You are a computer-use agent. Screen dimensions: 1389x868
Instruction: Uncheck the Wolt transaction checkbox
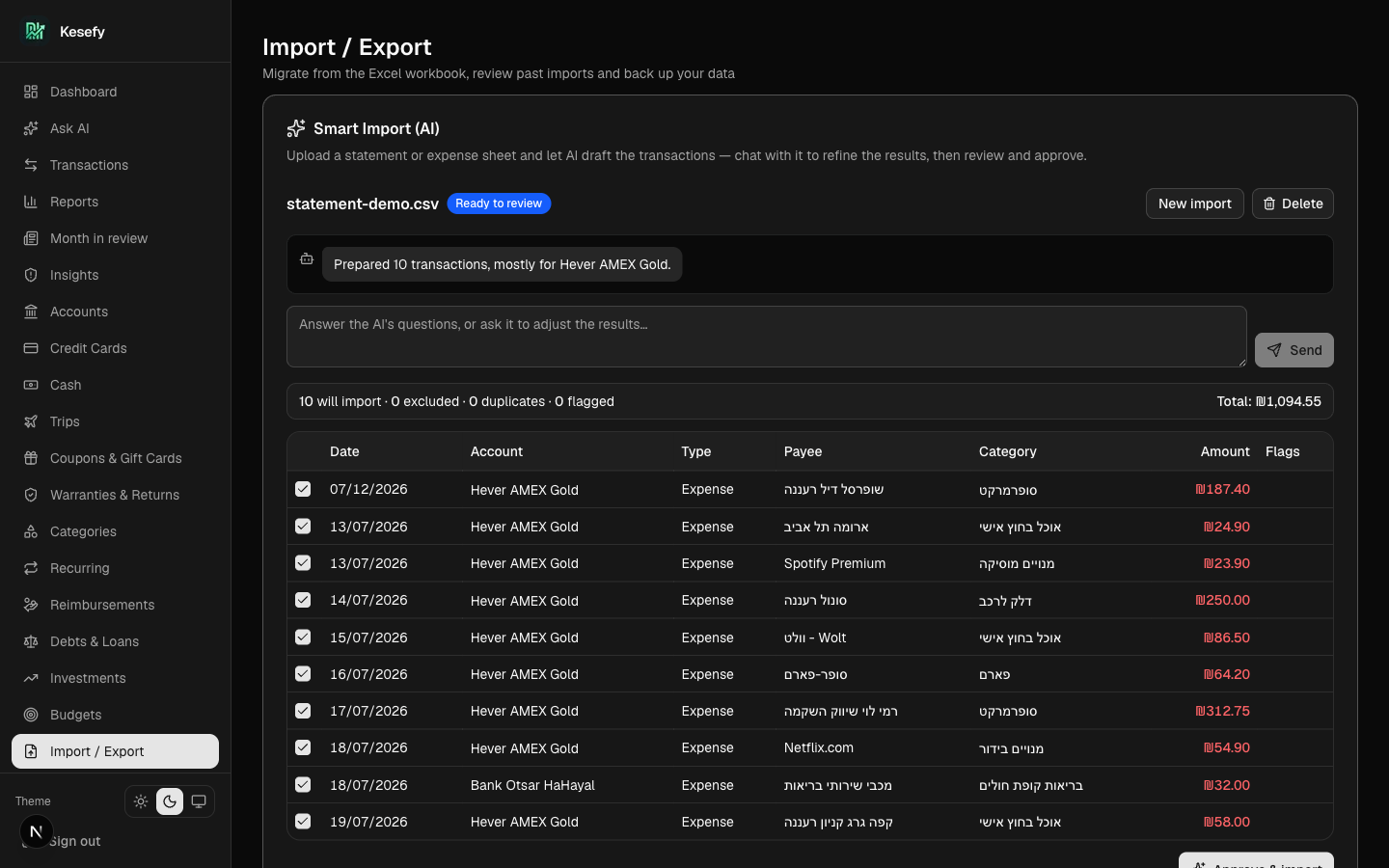[303, 637]
